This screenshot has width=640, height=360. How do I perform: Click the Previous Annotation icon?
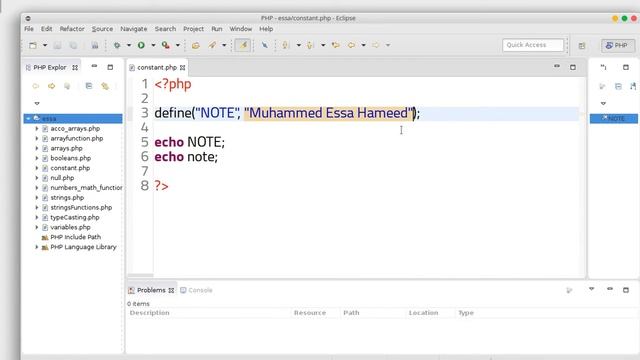tap(310, 45)
